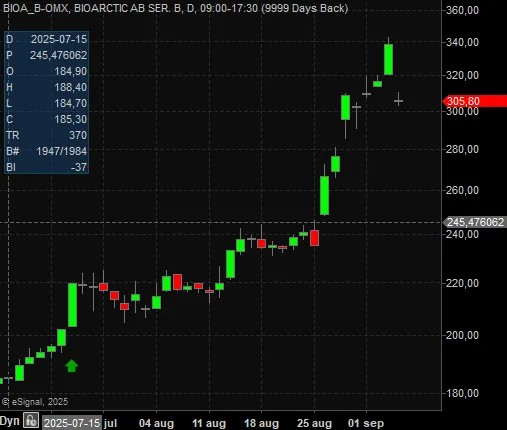Viewport: 507px width, 430px height.
Task: Click the 240,00 price axis label
Action: [x=463, y=234]
